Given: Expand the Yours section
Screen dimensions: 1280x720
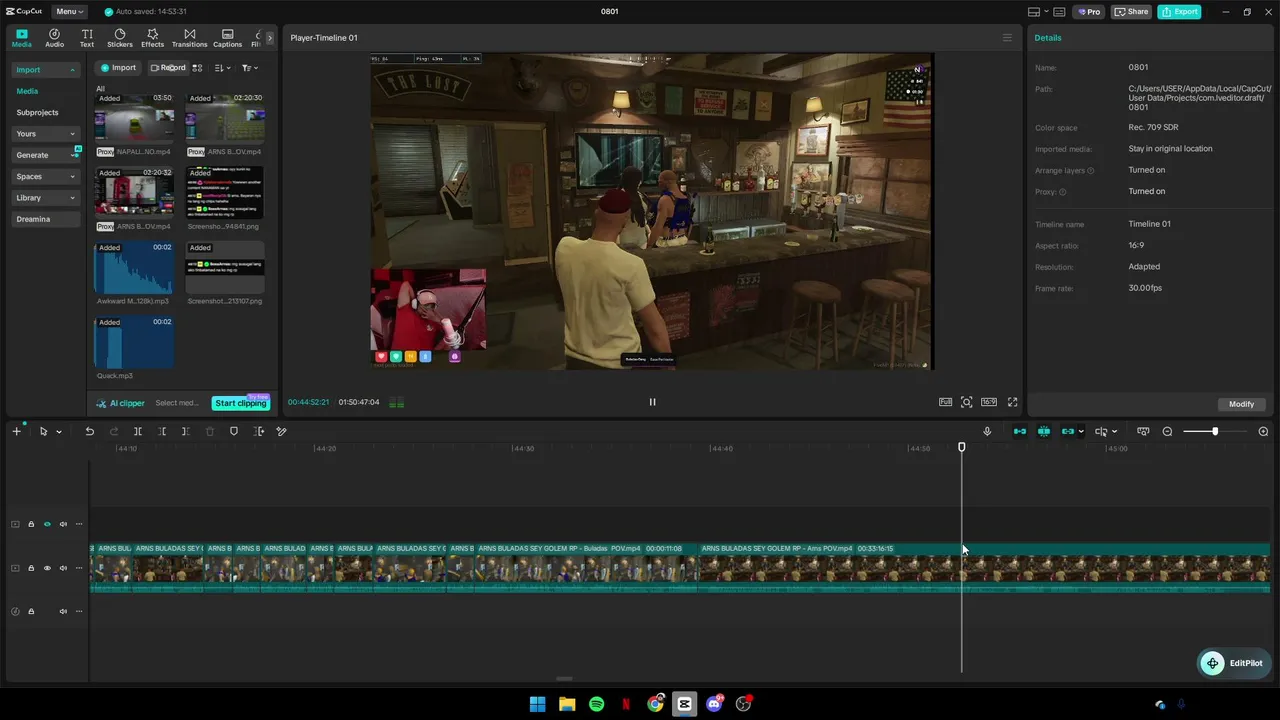Looking at the screenshot, I should point(46,134).
